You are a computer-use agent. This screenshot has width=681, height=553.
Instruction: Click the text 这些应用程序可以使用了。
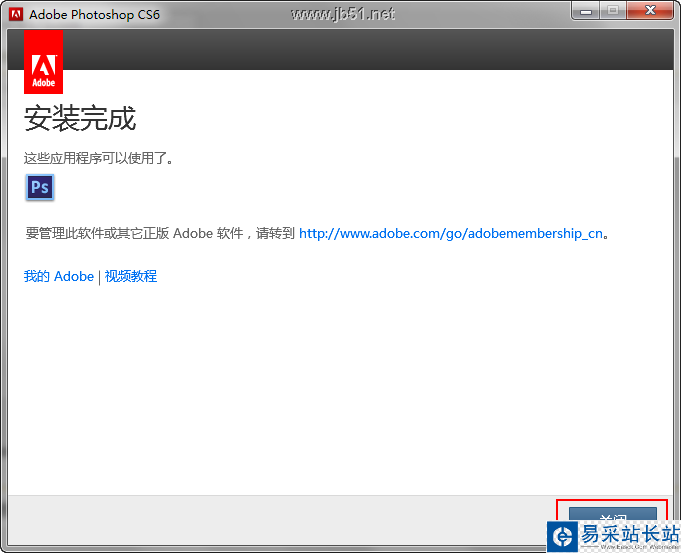99,158
